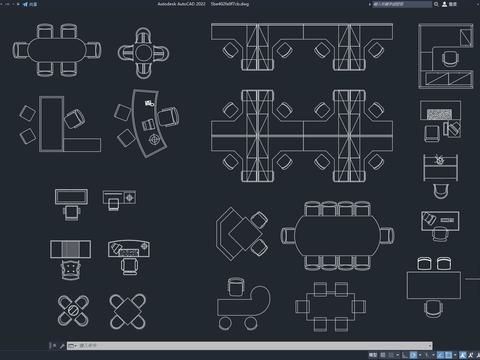Screen dimensions: 480x360
Task: Click the annotation visibility icon in status bar
Action: pos(463,355)
